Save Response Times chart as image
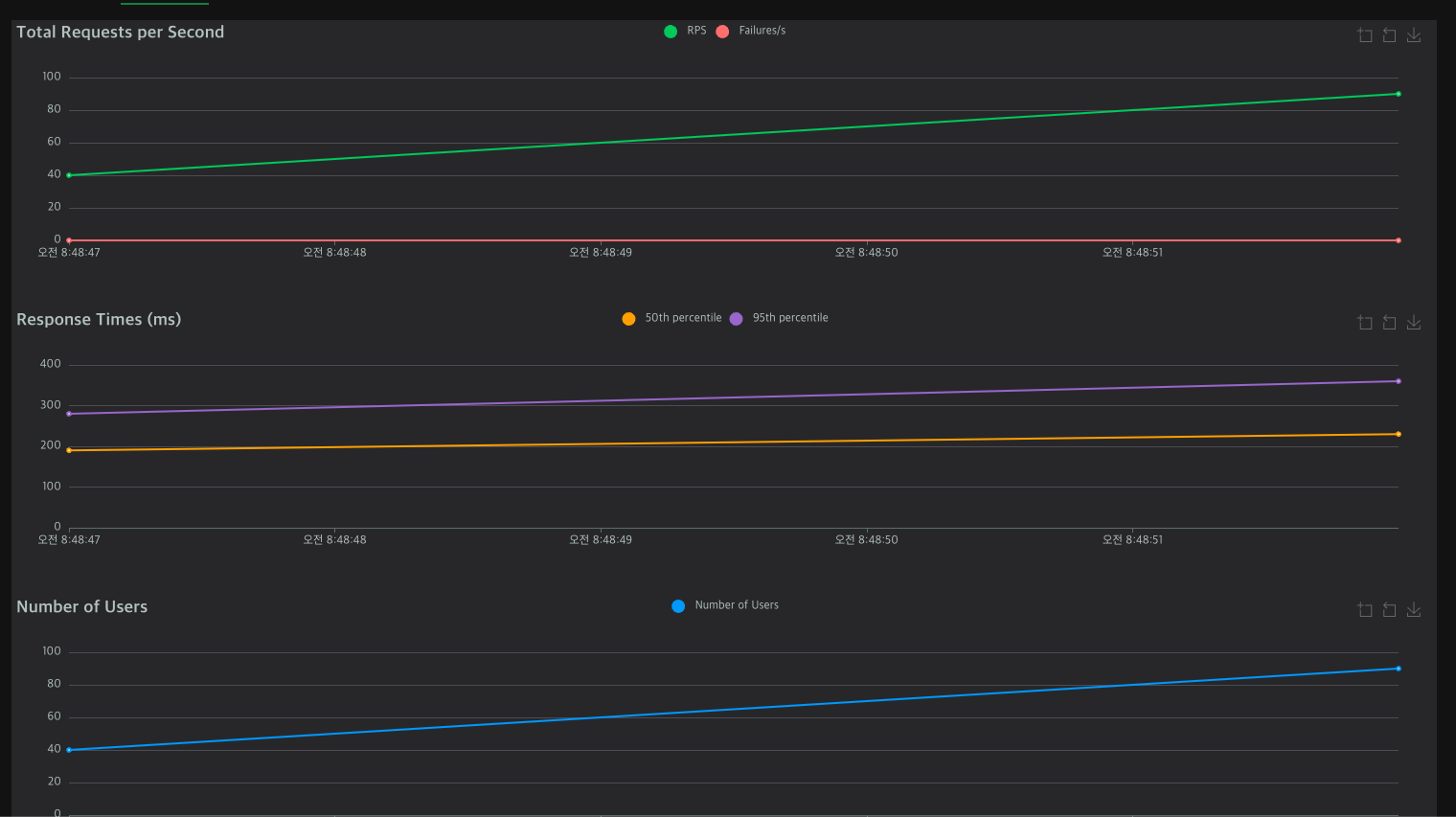The image size is (1456, 817). (x=1414, y=323)
